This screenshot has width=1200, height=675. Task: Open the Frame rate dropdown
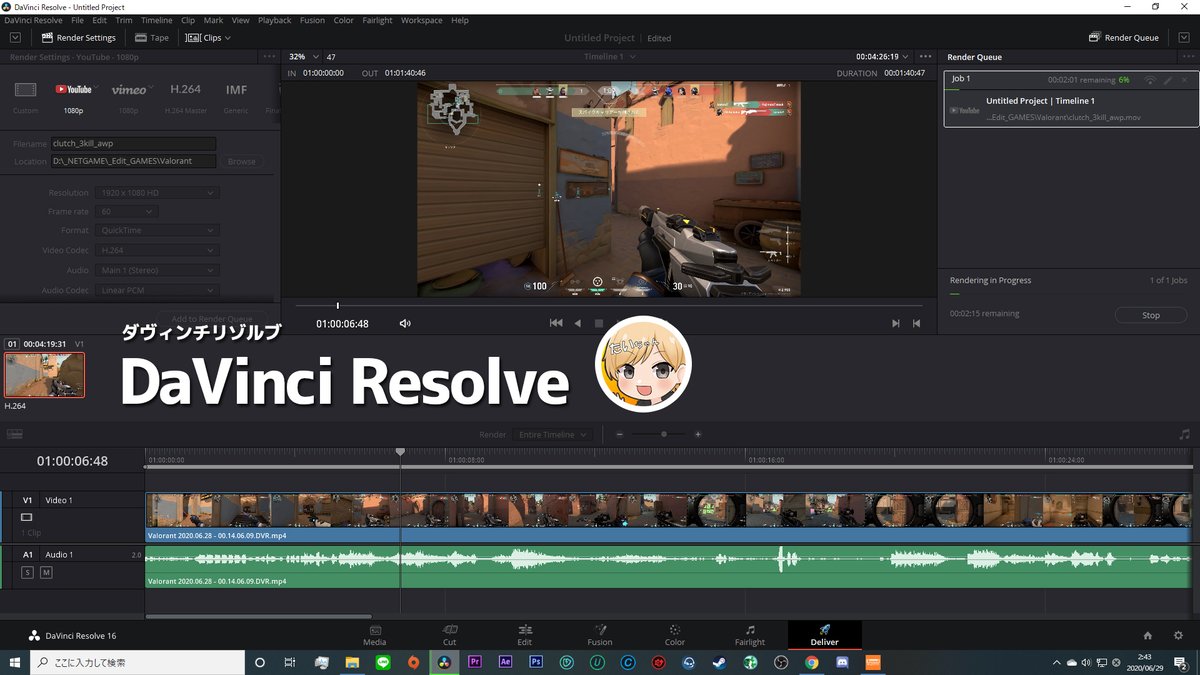127,211
